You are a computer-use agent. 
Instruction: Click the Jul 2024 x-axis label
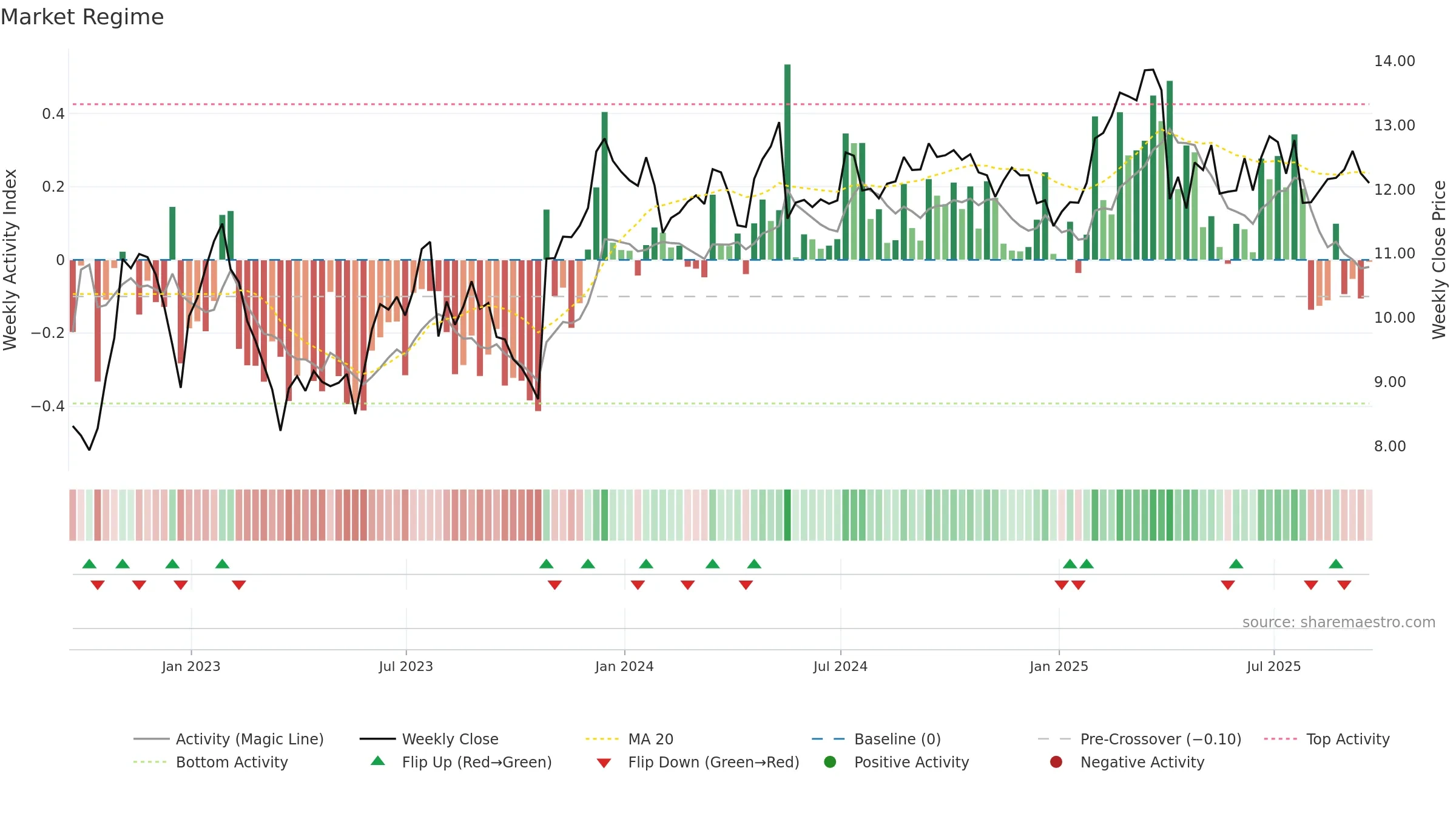pos(840,667)
